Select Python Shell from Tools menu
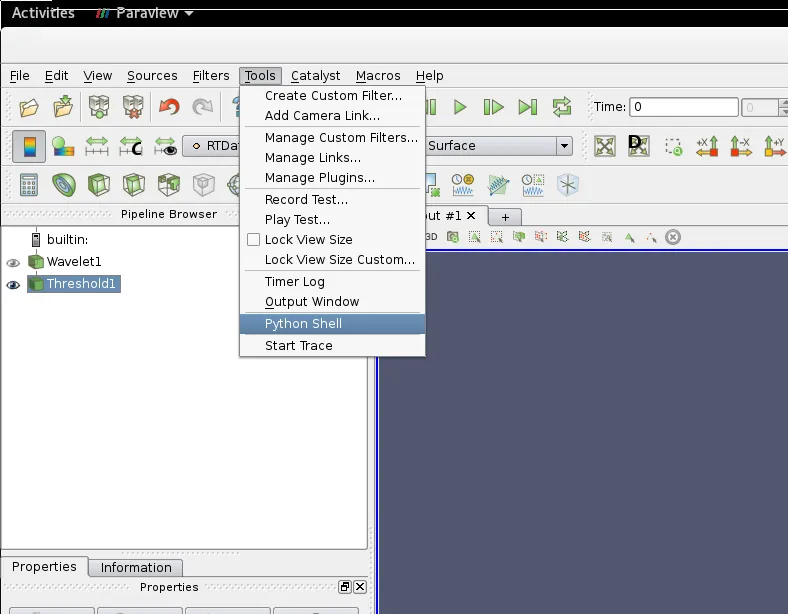The image size is (788, 614). pos(332,324)
